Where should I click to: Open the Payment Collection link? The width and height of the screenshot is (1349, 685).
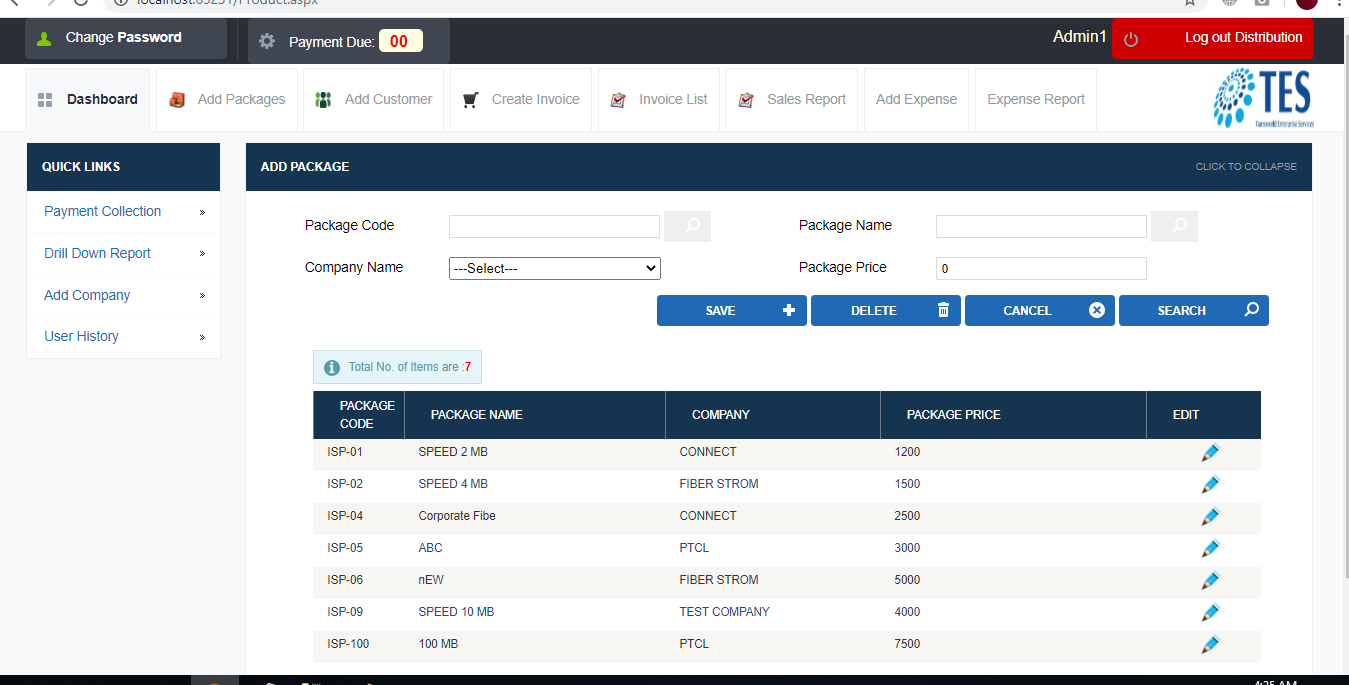[102, 212]
